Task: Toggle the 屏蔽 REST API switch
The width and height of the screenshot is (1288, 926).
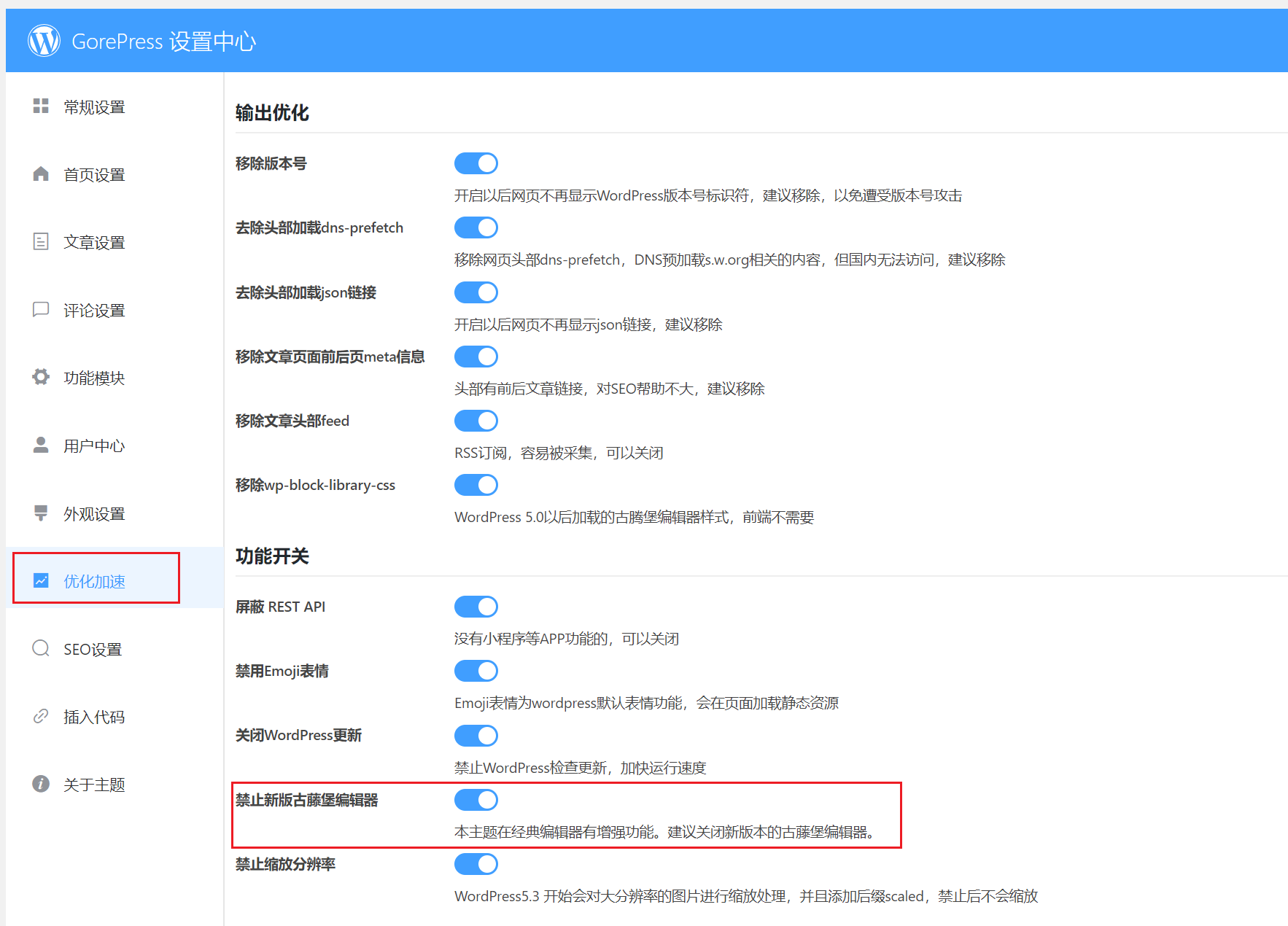Action: pos(476,607)
